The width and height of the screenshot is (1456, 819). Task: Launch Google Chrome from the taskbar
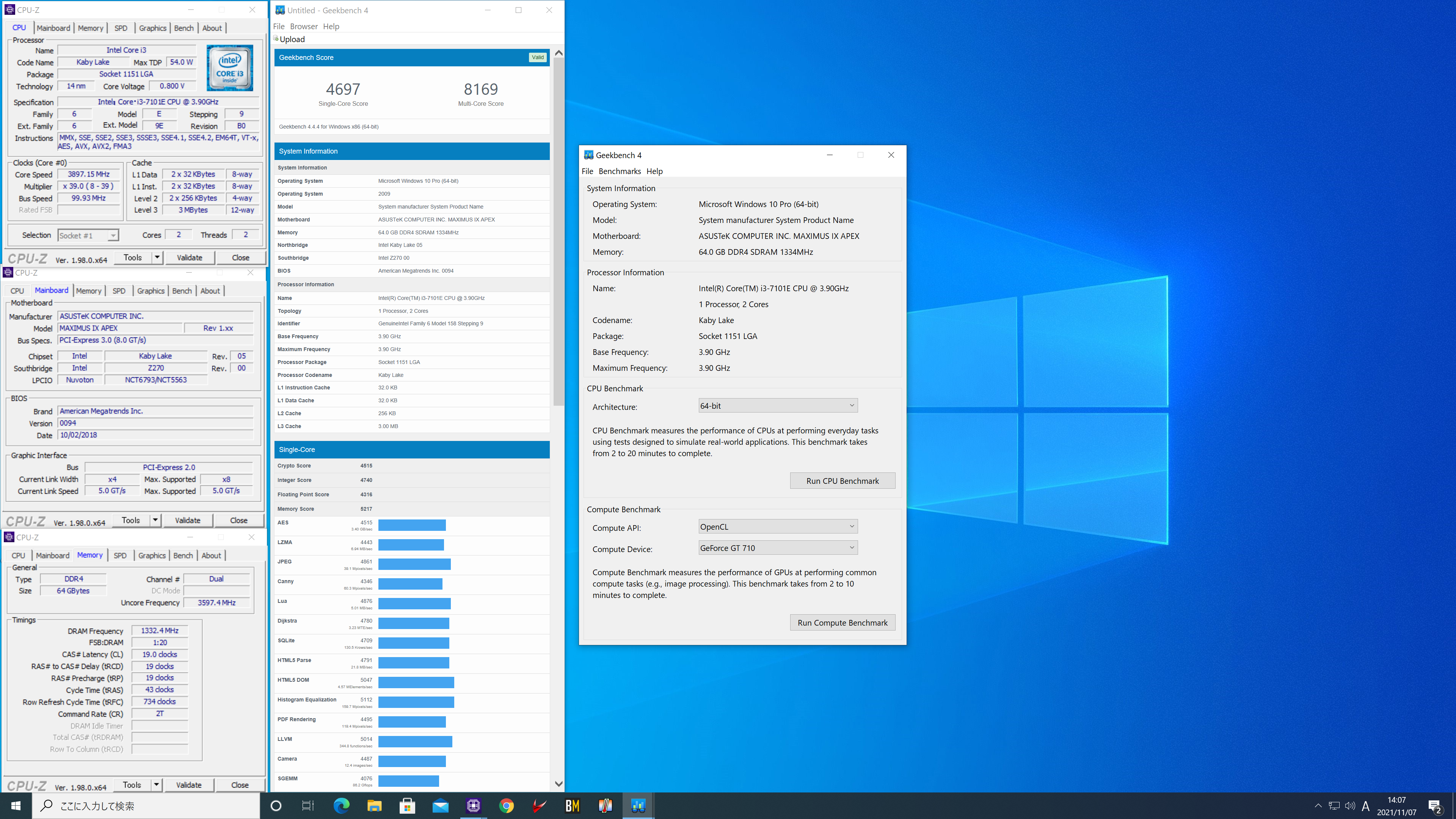click(x=507, y=805)
